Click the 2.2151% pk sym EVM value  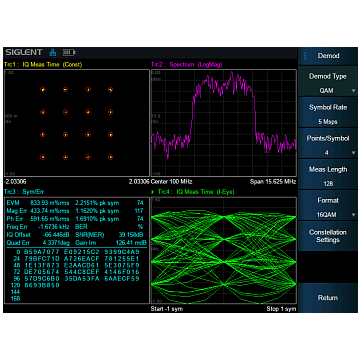(x=97, y=203)
